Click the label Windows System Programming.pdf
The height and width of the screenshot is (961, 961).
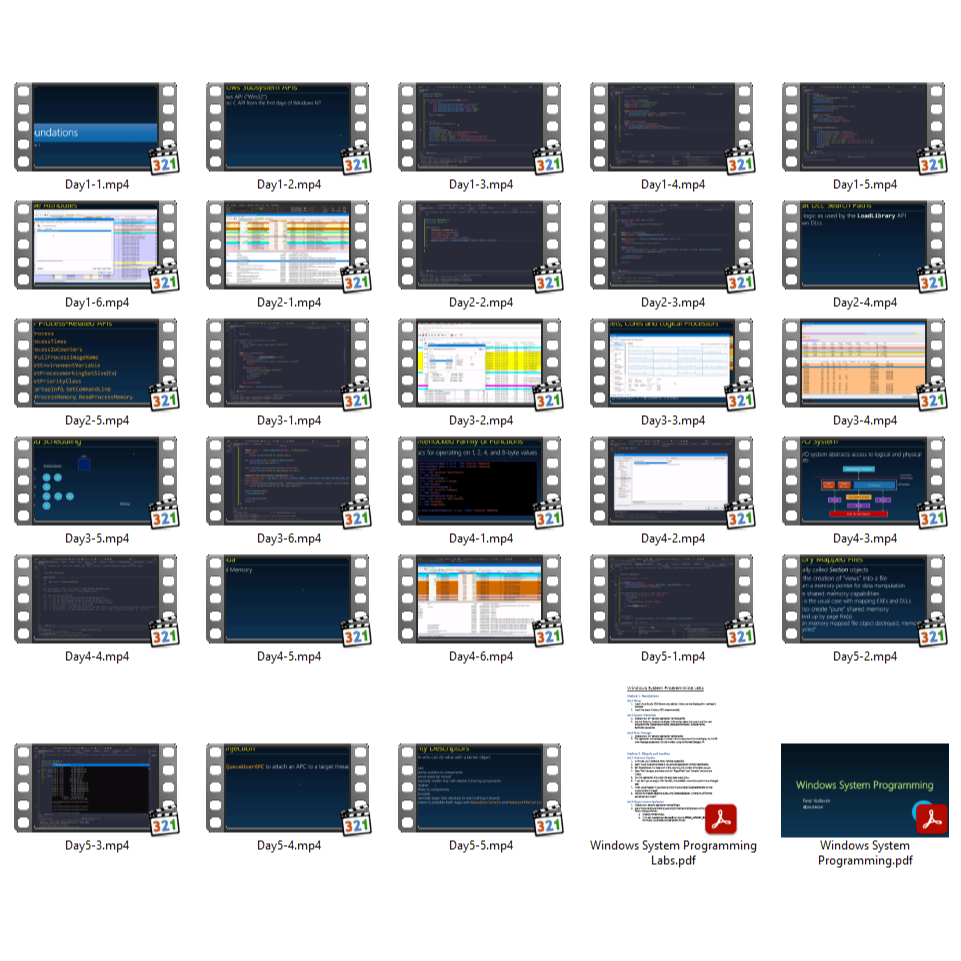click(x=865, y=853)
